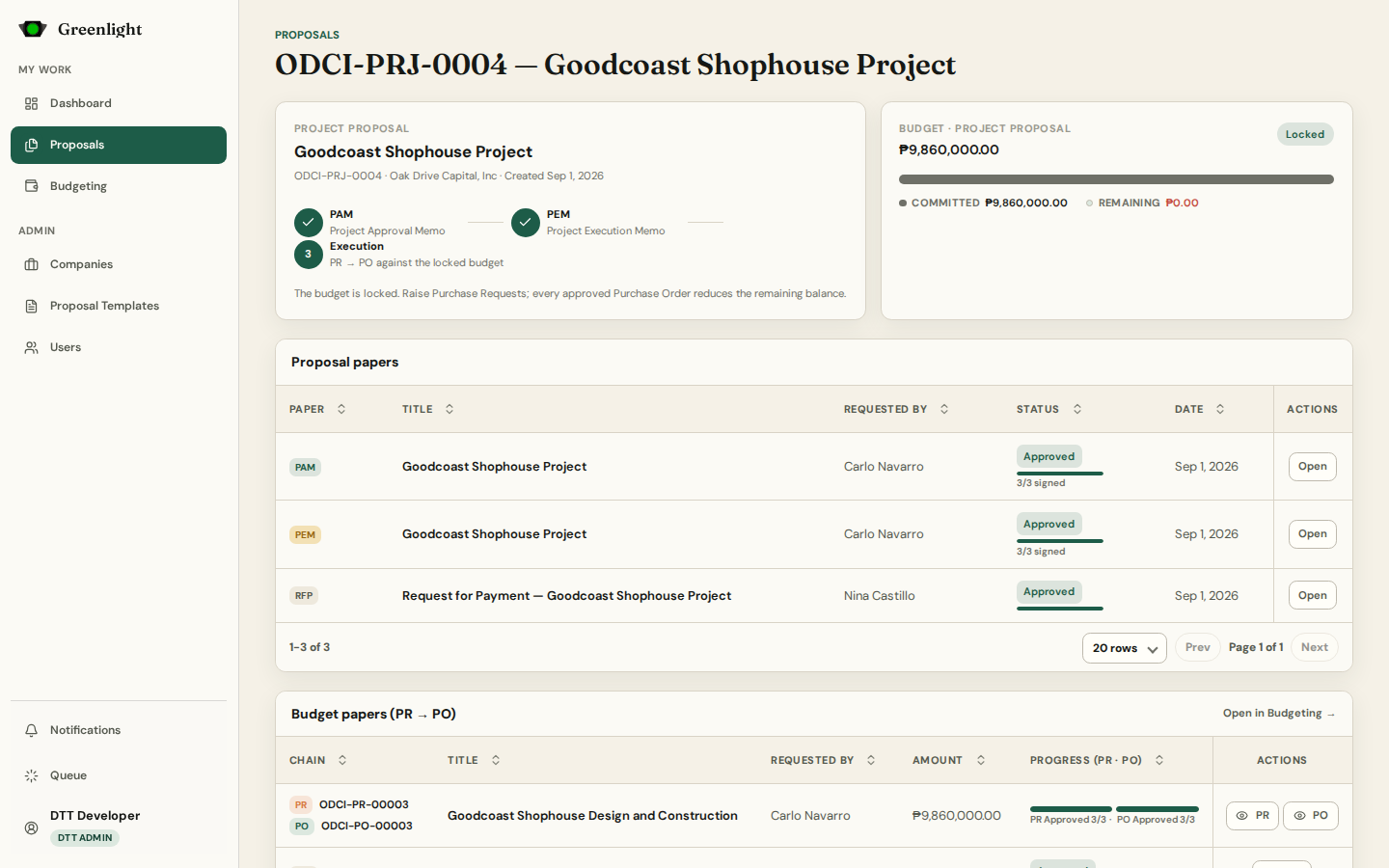Viewport: 1389px width, 868px height.
Task: Click the 1–3 of 3 pagination count
Action: 310,647
